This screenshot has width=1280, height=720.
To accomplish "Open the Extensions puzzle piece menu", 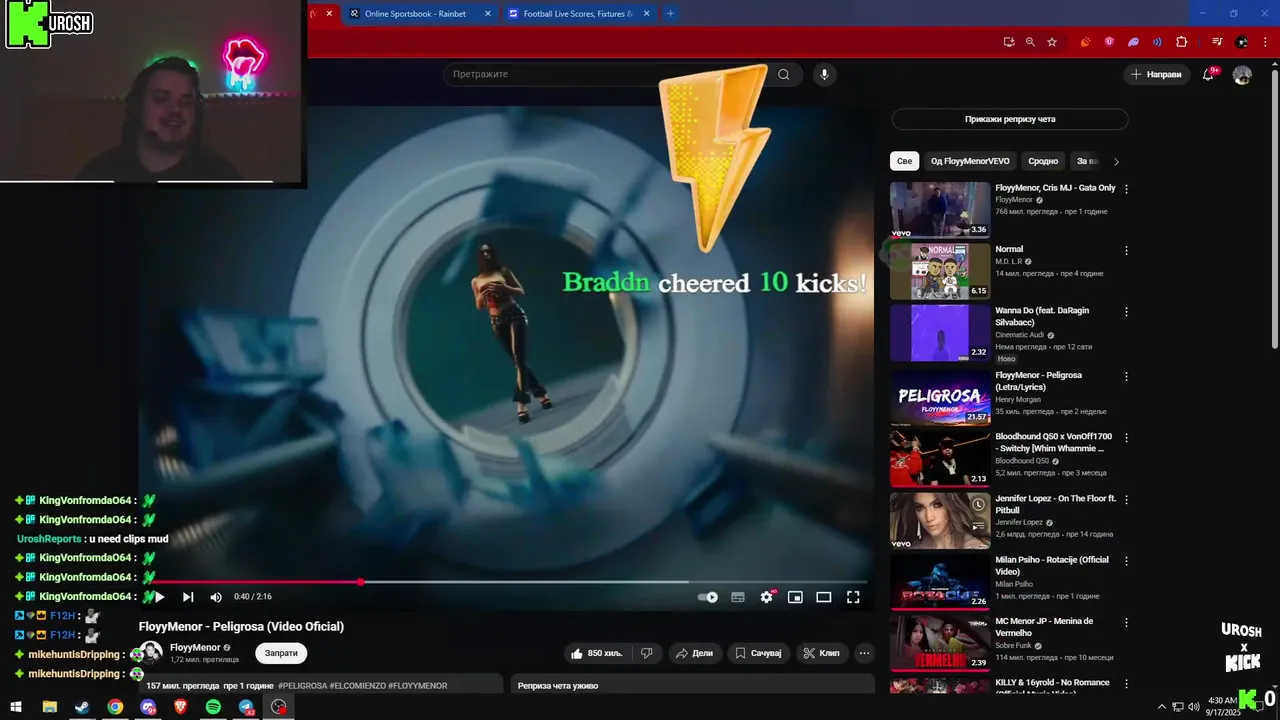I will (x=1181, y=42).
